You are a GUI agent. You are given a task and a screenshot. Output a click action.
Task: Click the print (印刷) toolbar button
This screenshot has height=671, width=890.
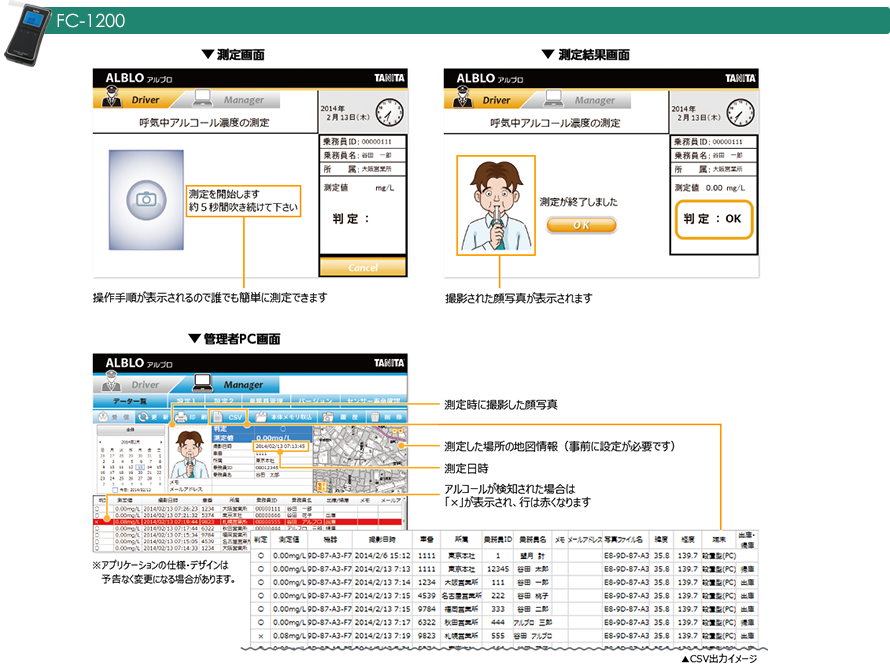(x=190, y=417)
